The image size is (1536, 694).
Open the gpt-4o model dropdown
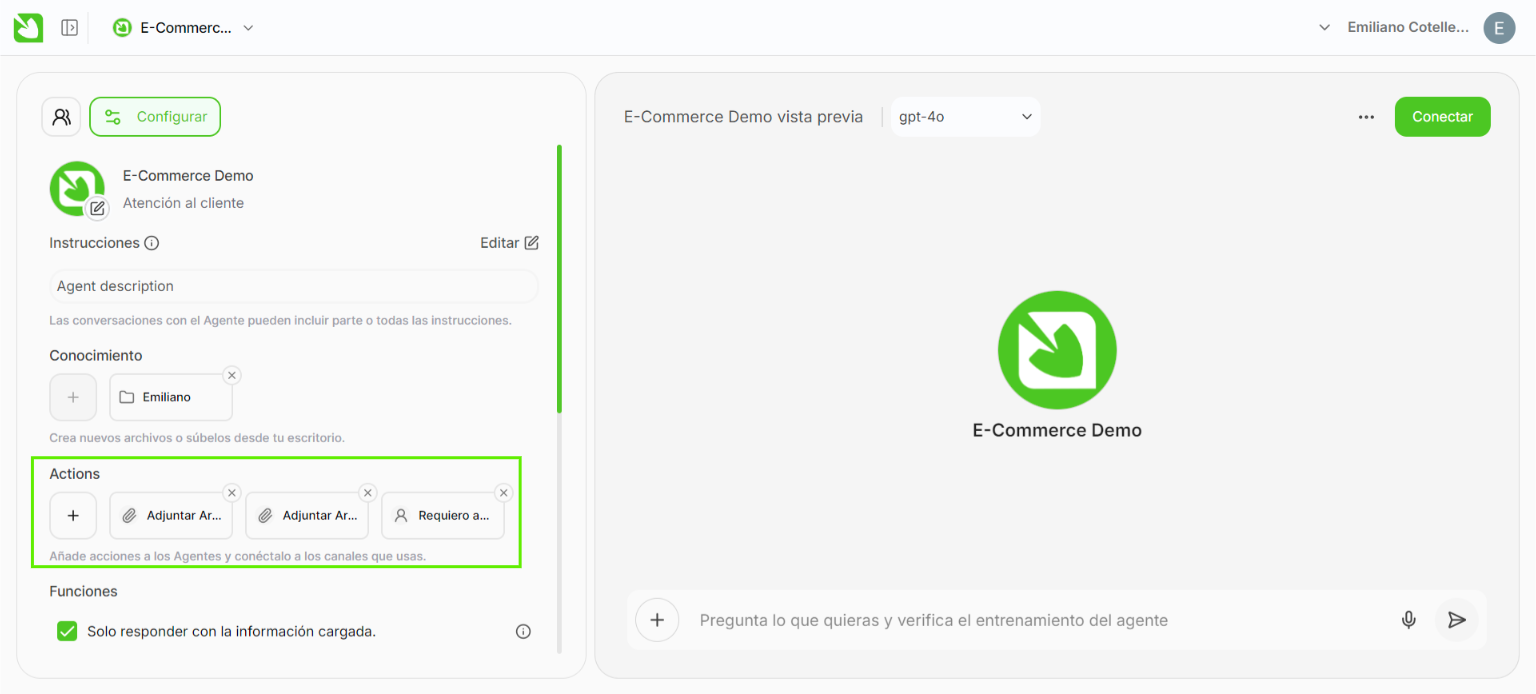965,117
